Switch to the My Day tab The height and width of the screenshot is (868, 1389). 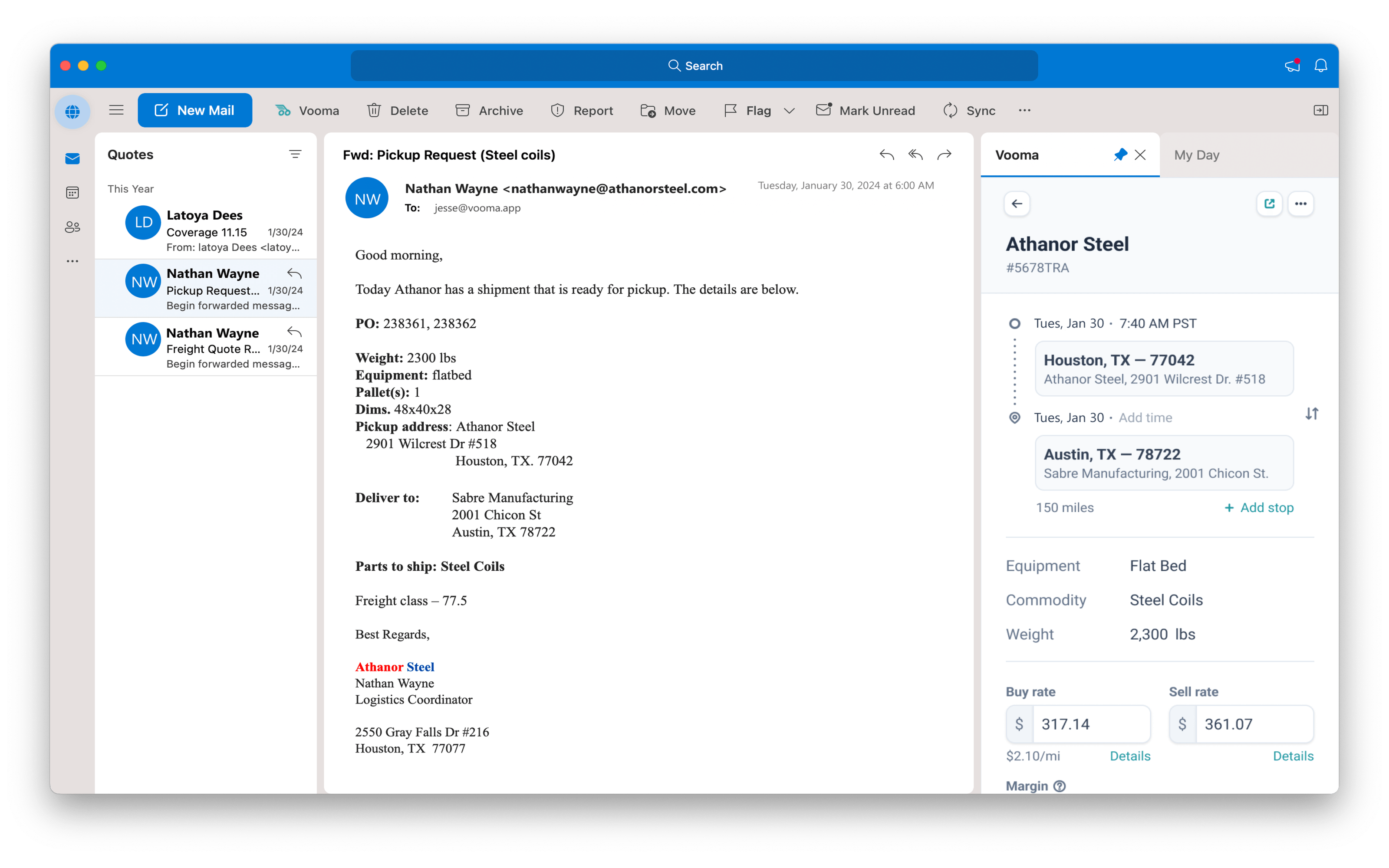click(x=1196, y=155)
